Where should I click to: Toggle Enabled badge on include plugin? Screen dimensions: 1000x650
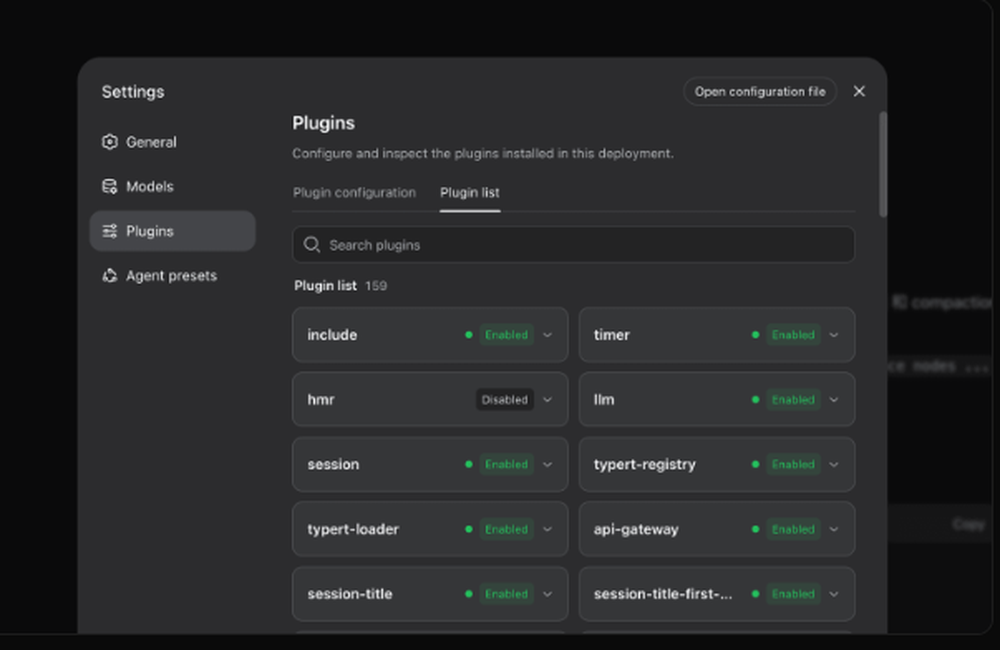(506, 335)
